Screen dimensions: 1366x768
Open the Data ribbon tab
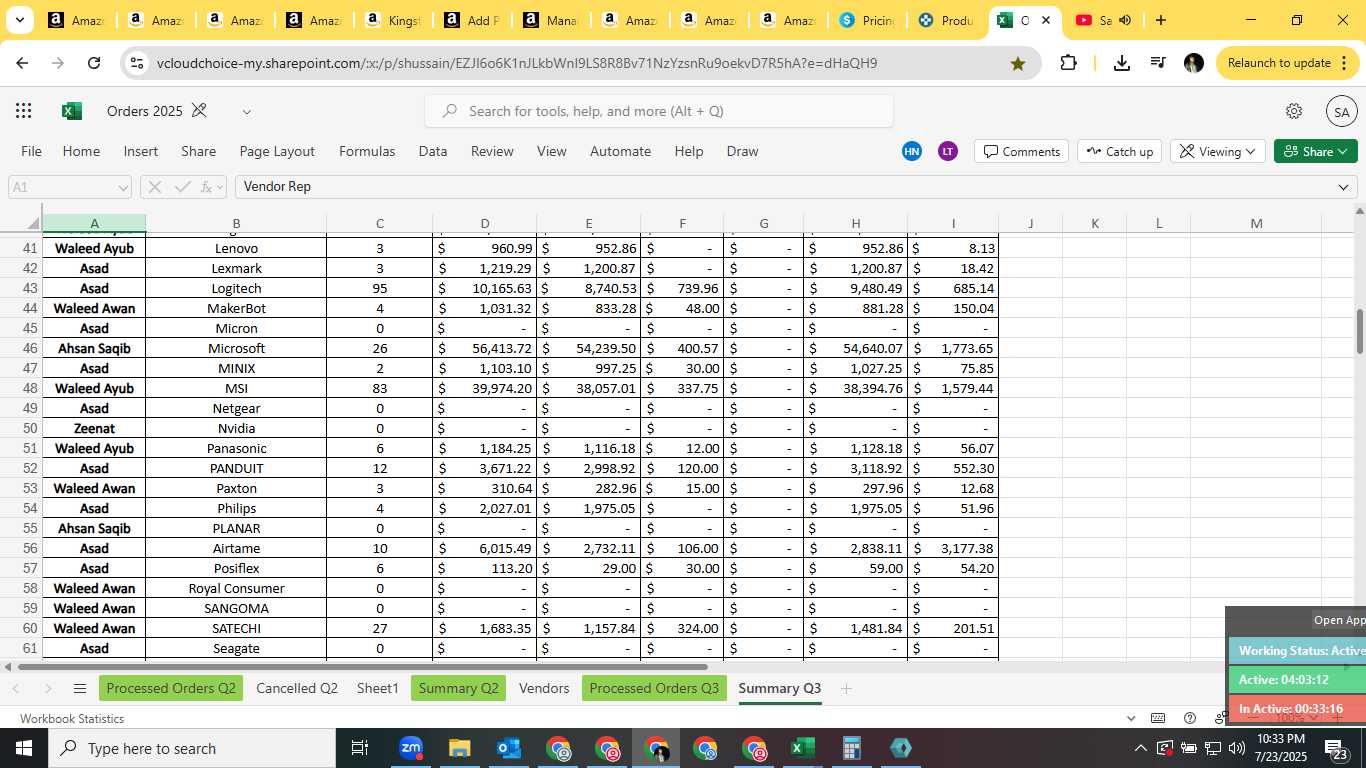click(x=433, y=151)
